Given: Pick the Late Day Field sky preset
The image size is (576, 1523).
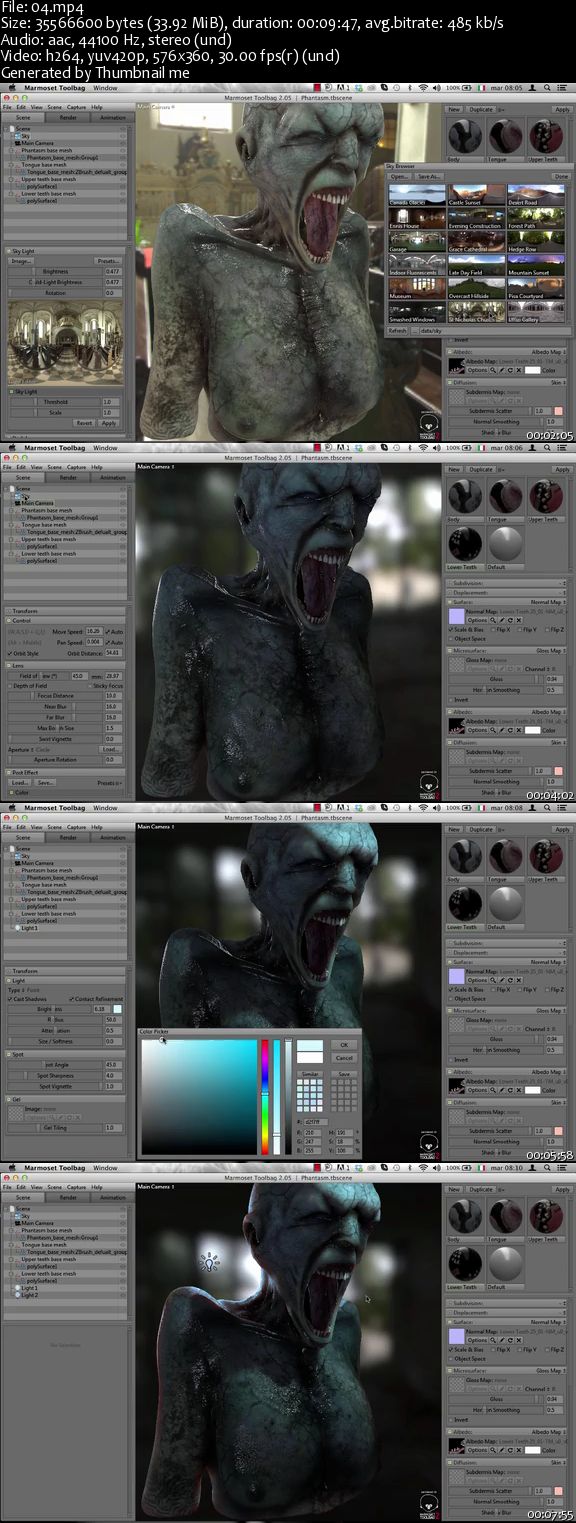Looking at the screenshot, I should click(476, 265).
